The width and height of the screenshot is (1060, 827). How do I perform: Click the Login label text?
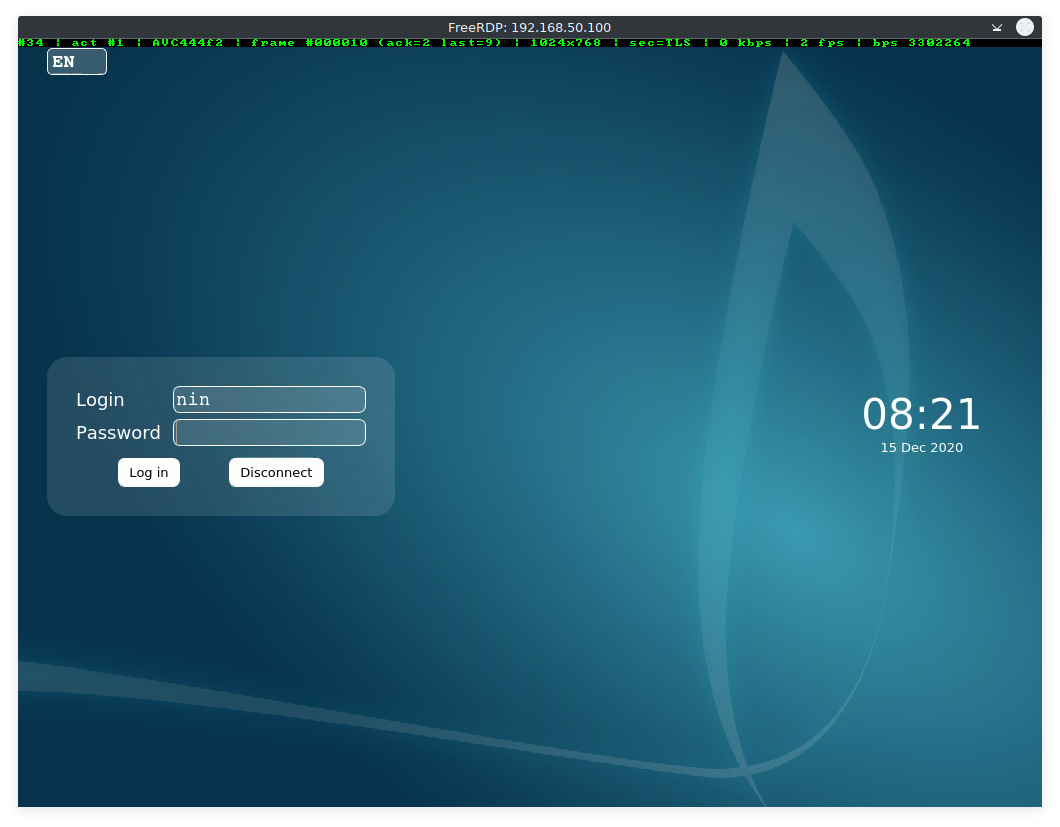pos(100,400)
